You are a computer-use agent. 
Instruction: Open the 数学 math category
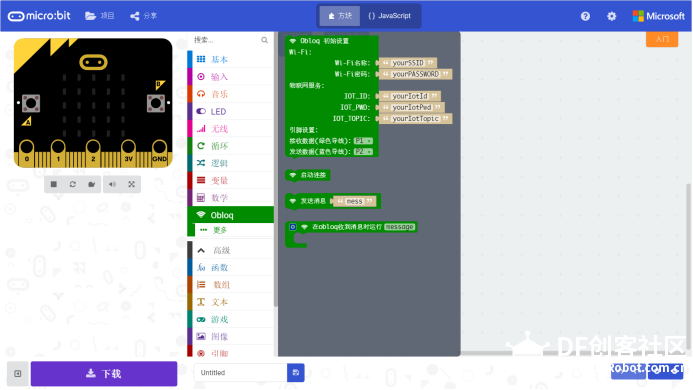(231, 198)
